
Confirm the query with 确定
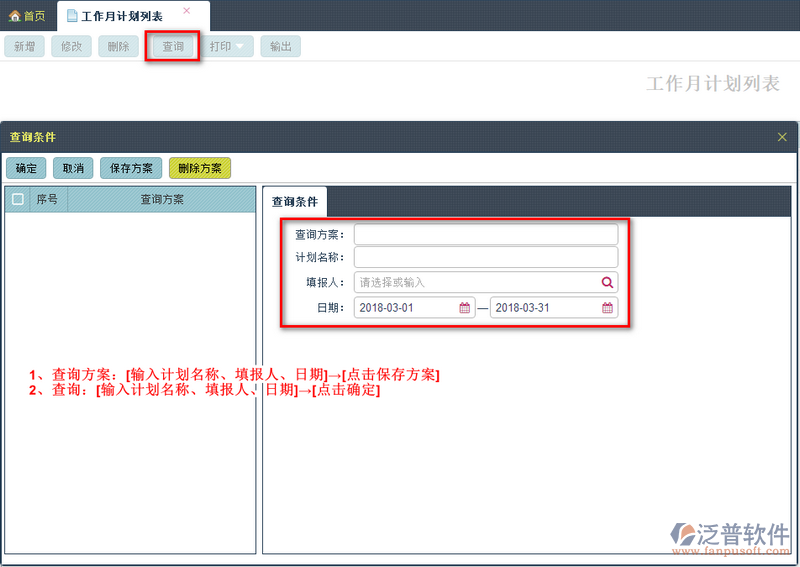coord(26,168)
